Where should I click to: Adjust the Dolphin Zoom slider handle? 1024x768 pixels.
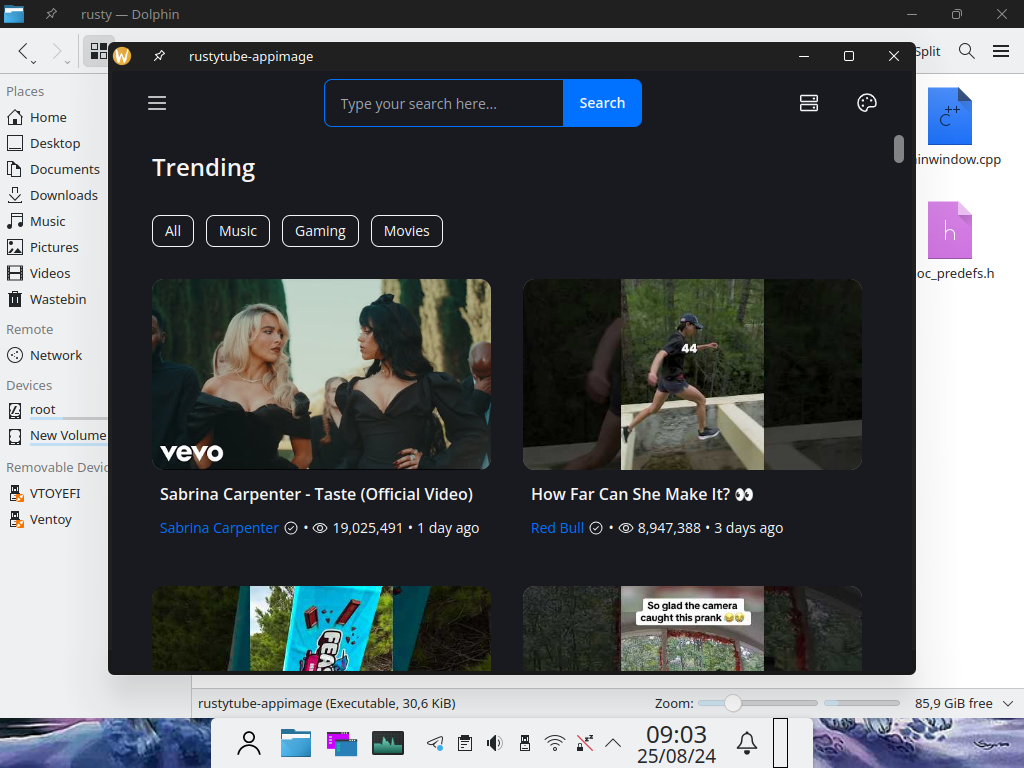733,703
